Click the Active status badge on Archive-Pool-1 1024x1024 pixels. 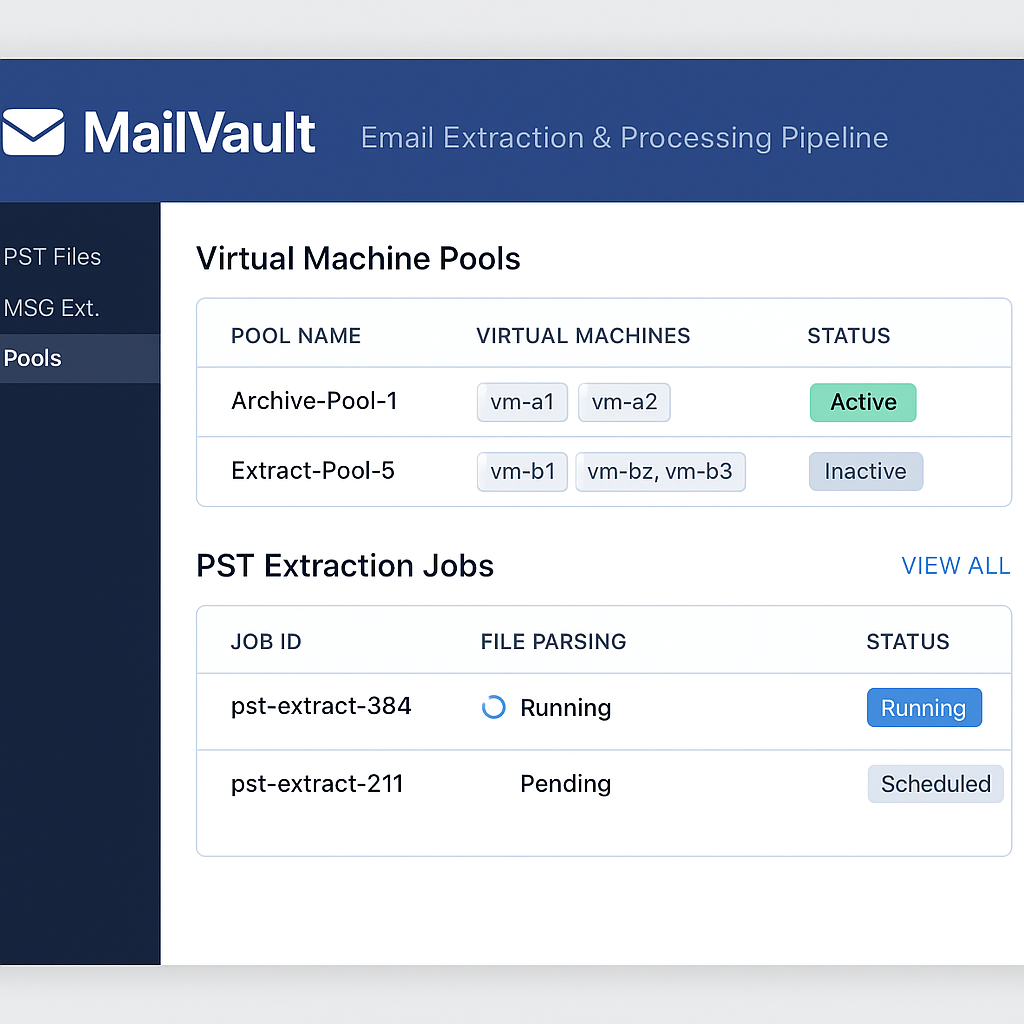point(863,402)
